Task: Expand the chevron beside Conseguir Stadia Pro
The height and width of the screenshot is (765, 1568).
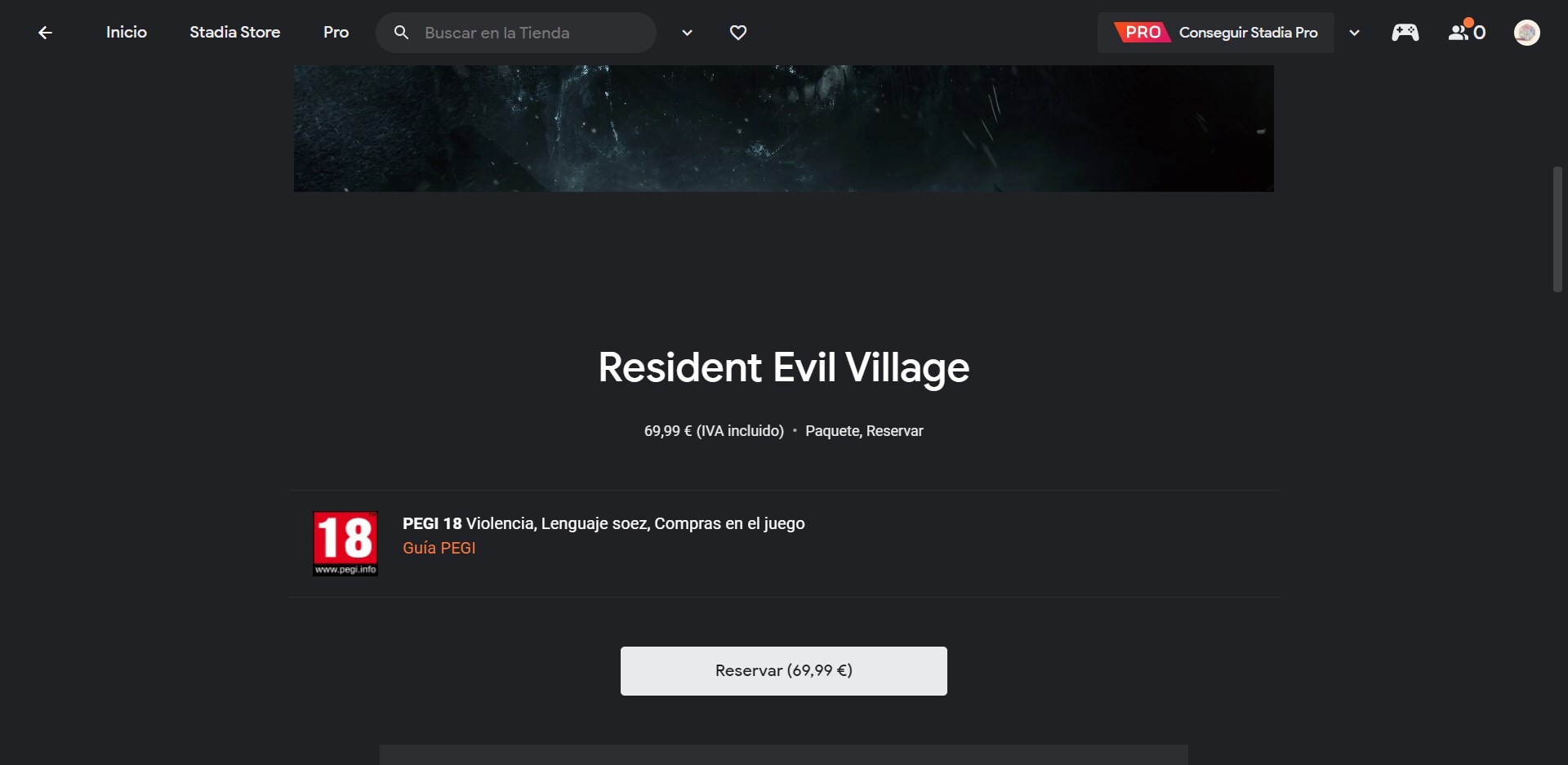Action: (x=1355, y=33)
